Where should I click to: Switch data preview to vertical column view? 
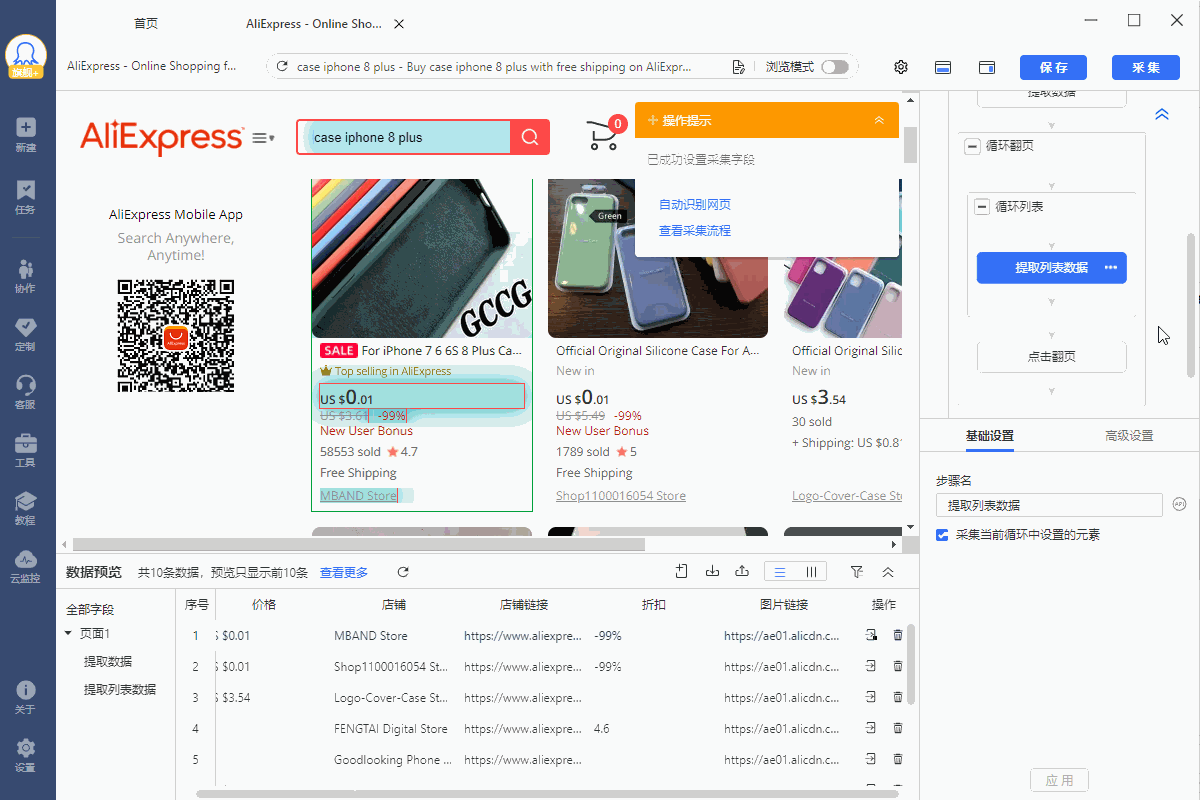point(811,572)
